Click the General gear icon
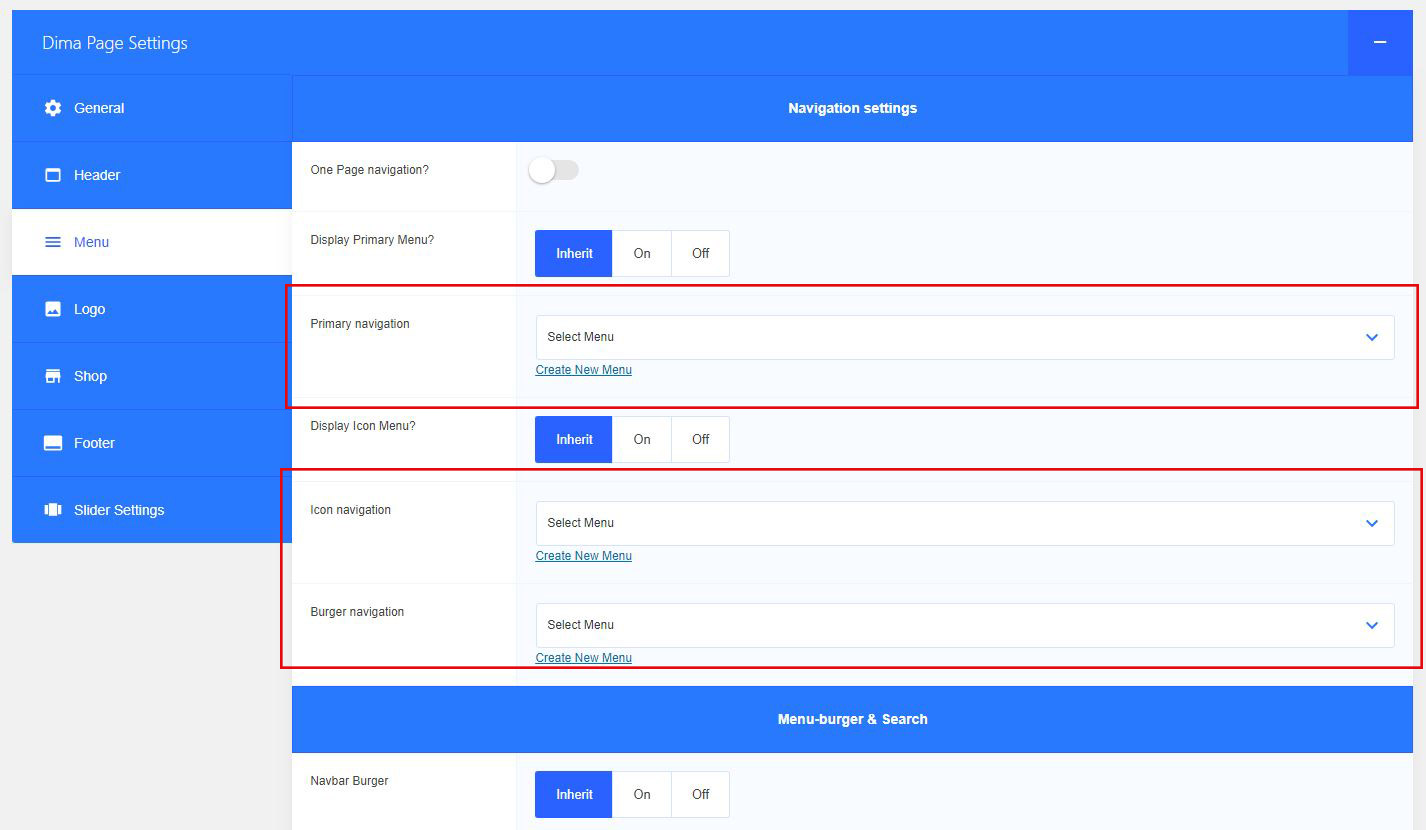Screen dimensions: 1426x830 click(x=53, y=108)
